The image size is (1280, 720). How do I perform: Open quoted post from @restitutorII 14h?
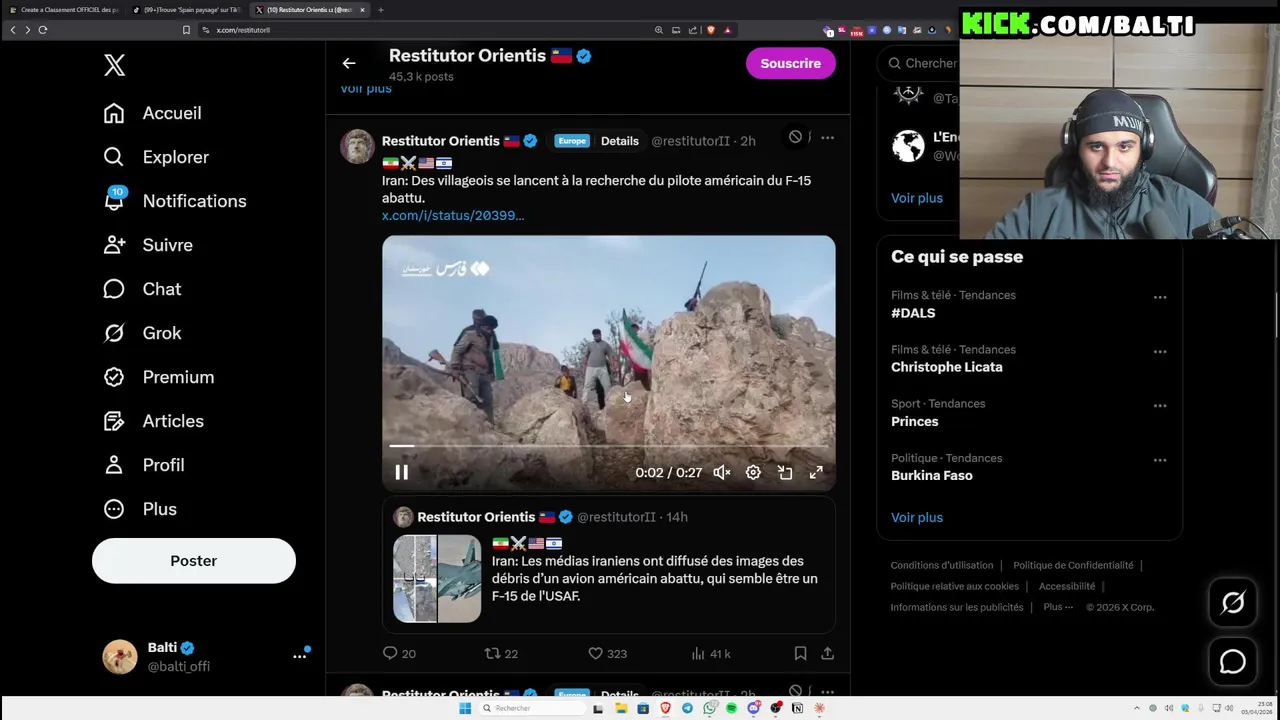click(x=608, y=565)
